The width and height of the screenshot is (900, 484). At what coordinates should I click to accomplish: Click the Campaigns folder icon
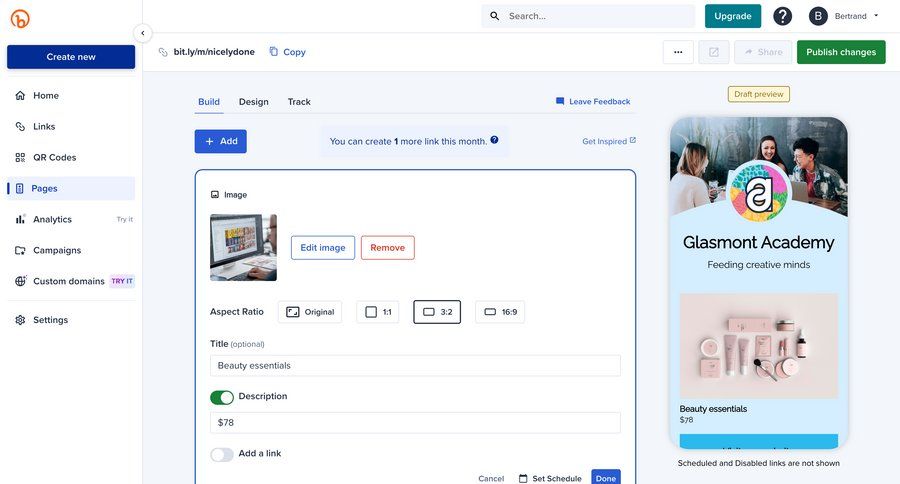20,250
